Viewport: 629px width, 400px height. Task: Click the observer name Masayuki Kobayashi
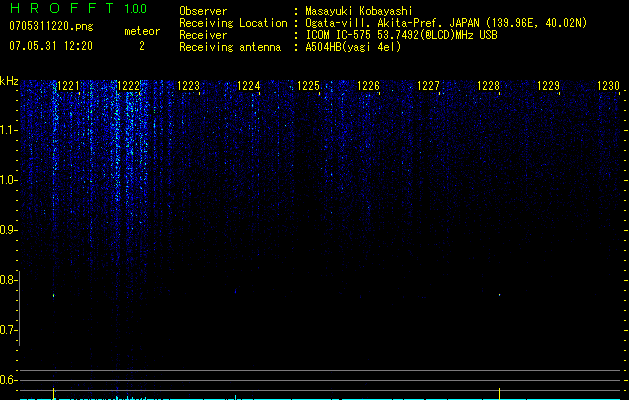tap(359, 11)
